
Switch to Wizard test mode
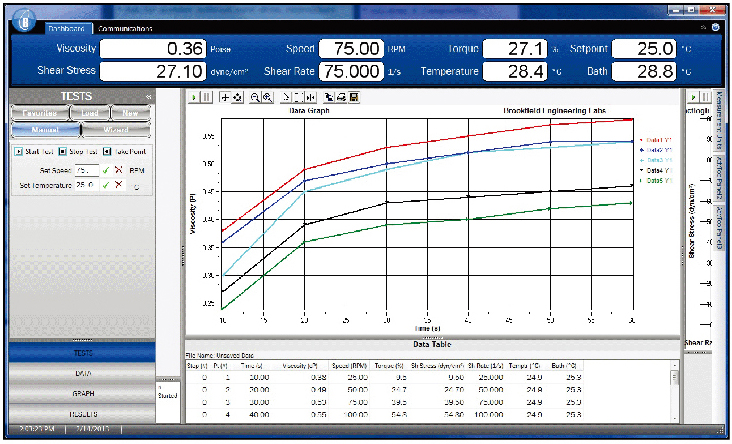point(114,130)
